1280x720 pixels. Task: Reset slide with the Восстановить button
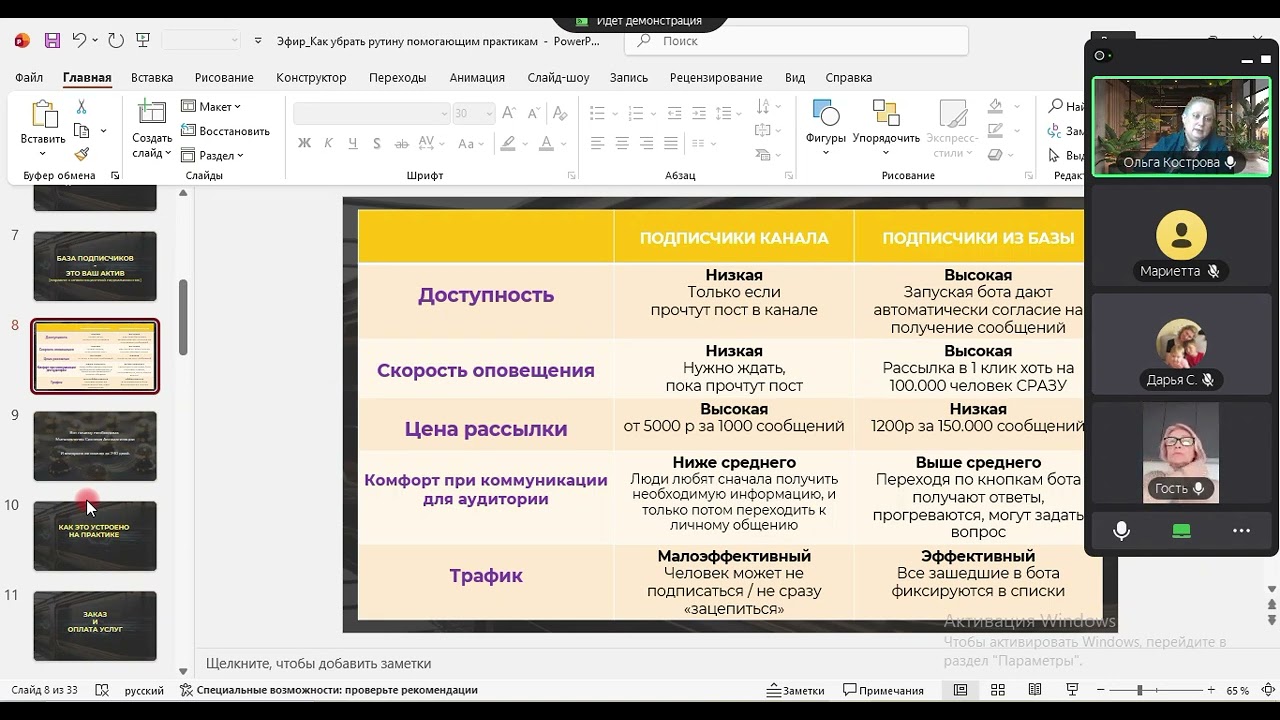click(225, 131)
